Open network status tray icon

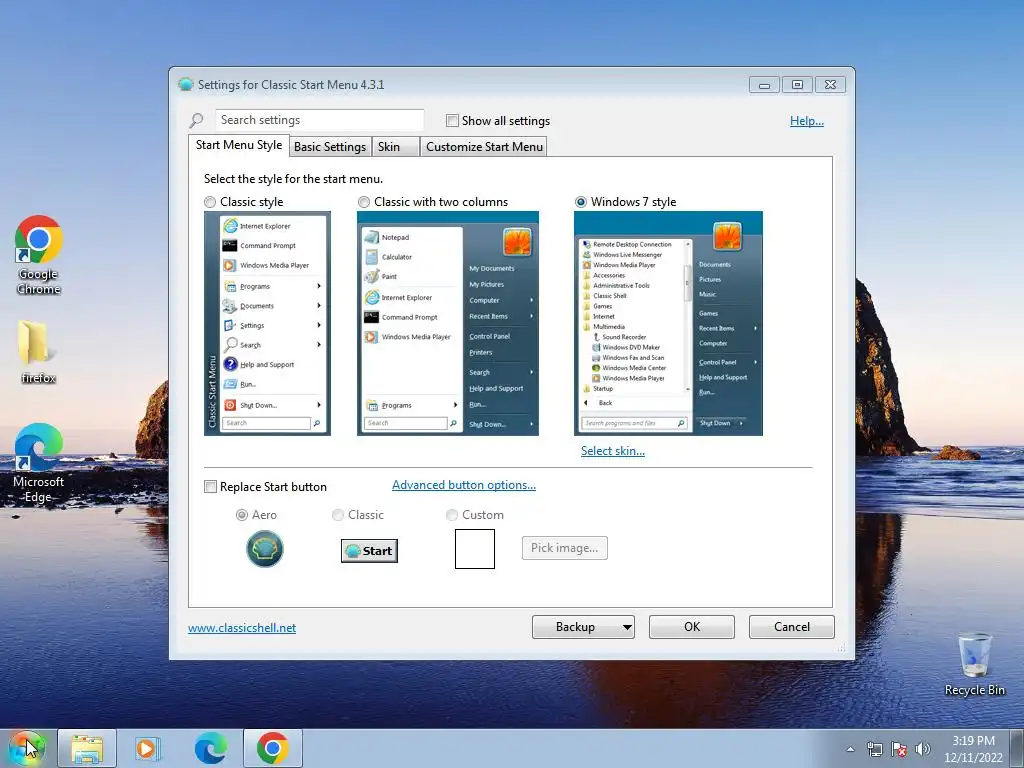pyautogui.click(x=874, y=749)
